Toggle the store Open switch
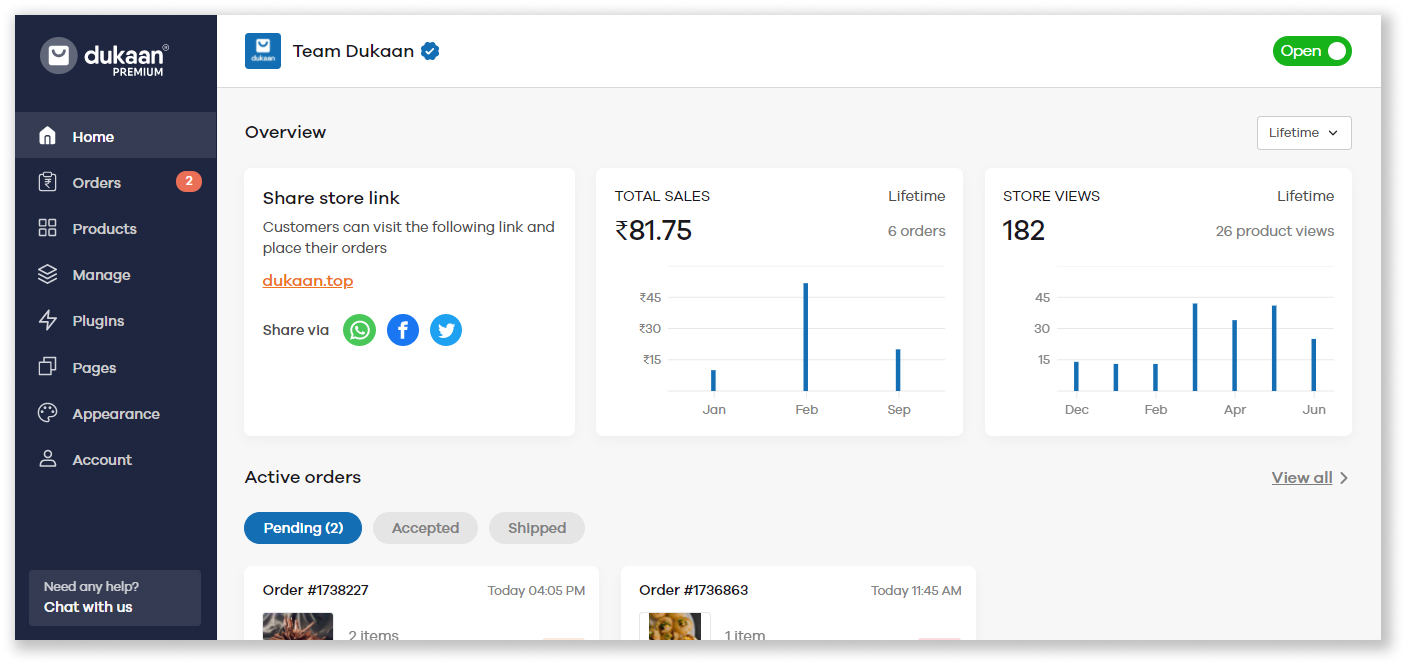The height and width of the screenshot is (665, 1406). pos(1312,51)
